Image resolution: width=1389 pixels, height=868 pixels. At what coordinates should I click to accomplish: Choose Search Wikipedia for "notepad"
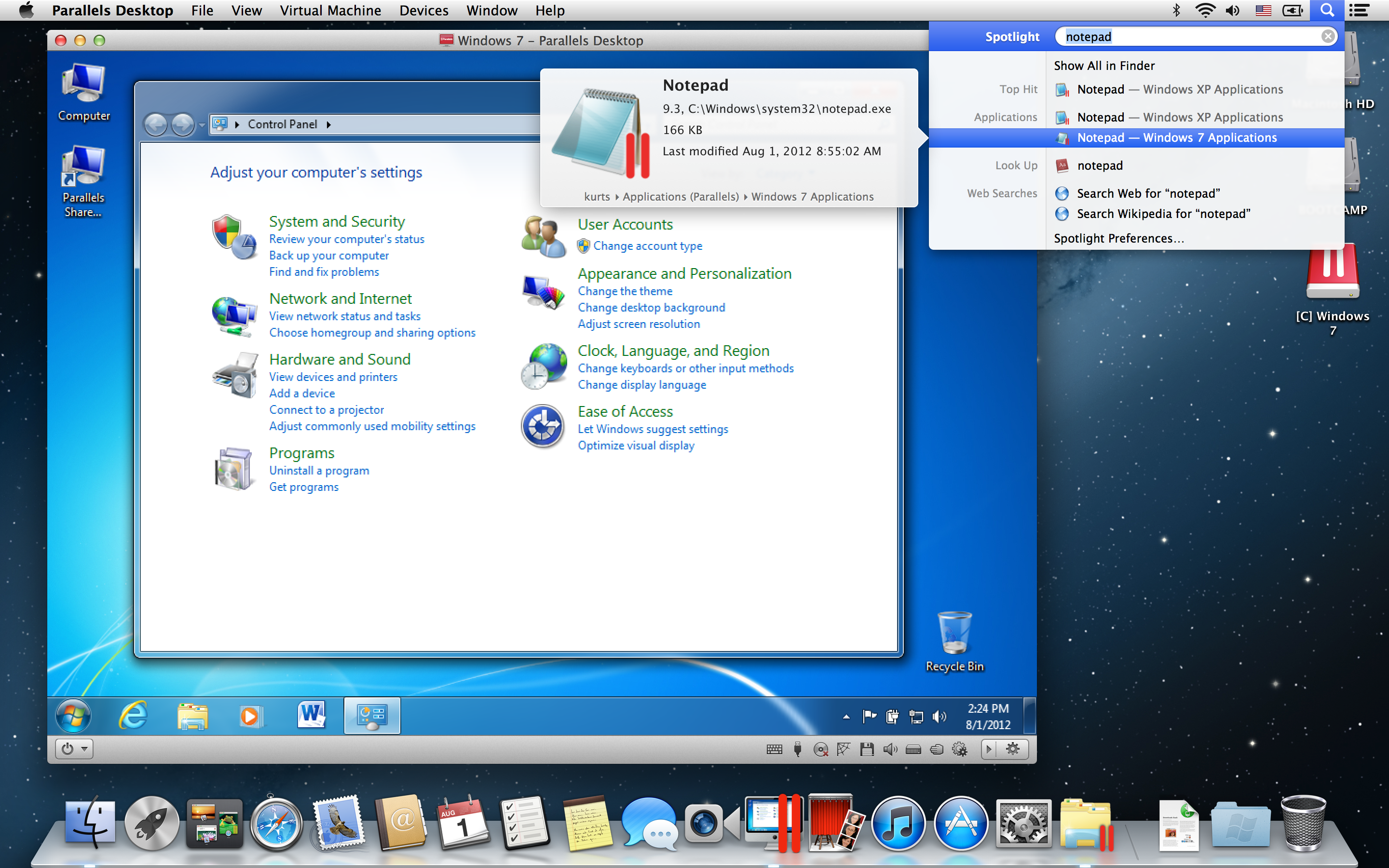coord(1163,214)
